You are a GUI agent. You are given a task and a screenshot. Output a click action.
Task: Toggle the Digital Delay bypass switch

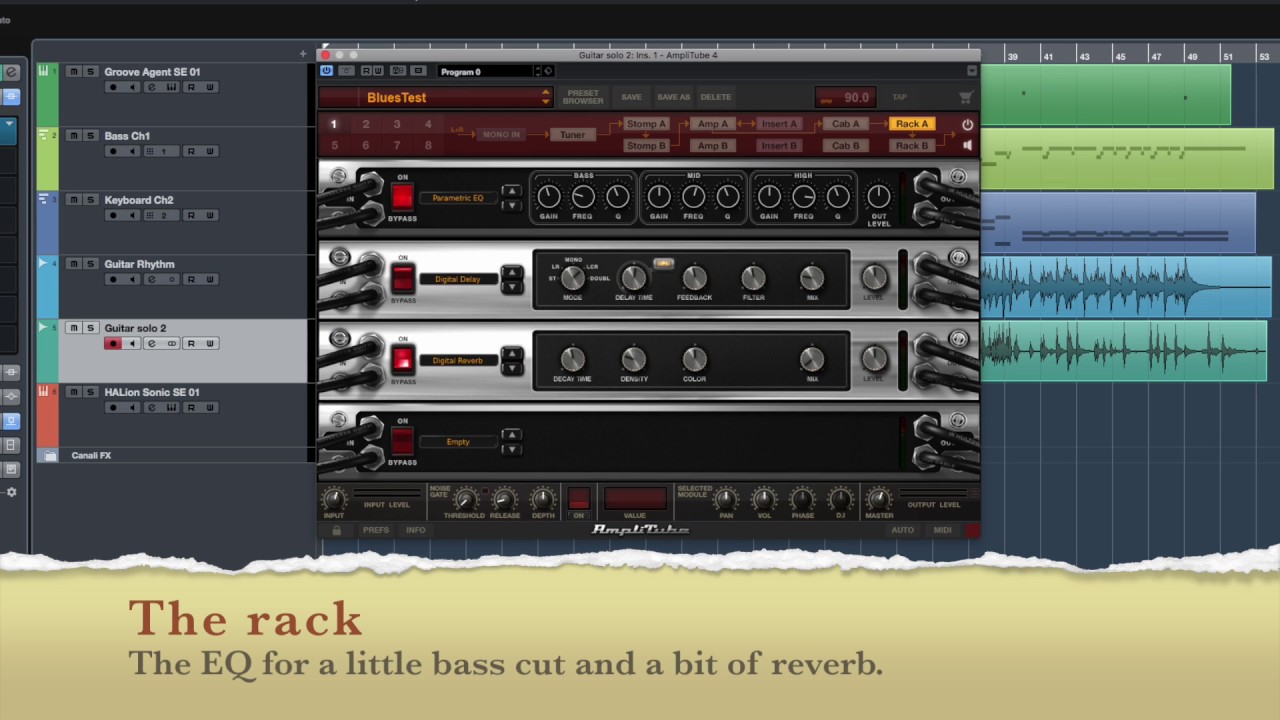click(x=402, y=278)
